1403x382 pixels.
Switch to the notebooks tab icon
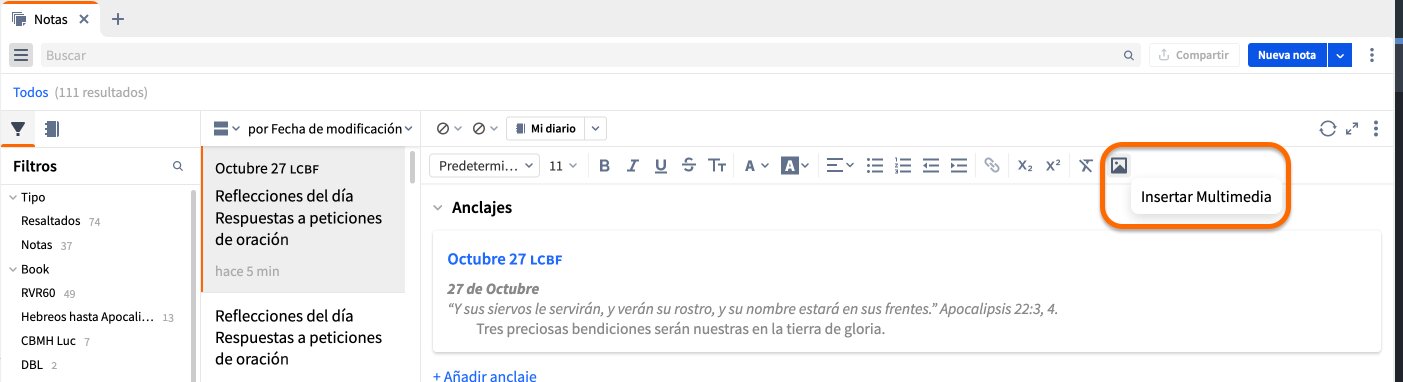[52, 128]
